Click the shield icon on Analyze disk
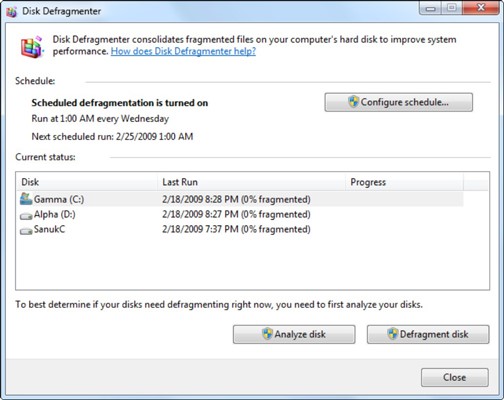504x400 pixels. (x=267, y=334)
